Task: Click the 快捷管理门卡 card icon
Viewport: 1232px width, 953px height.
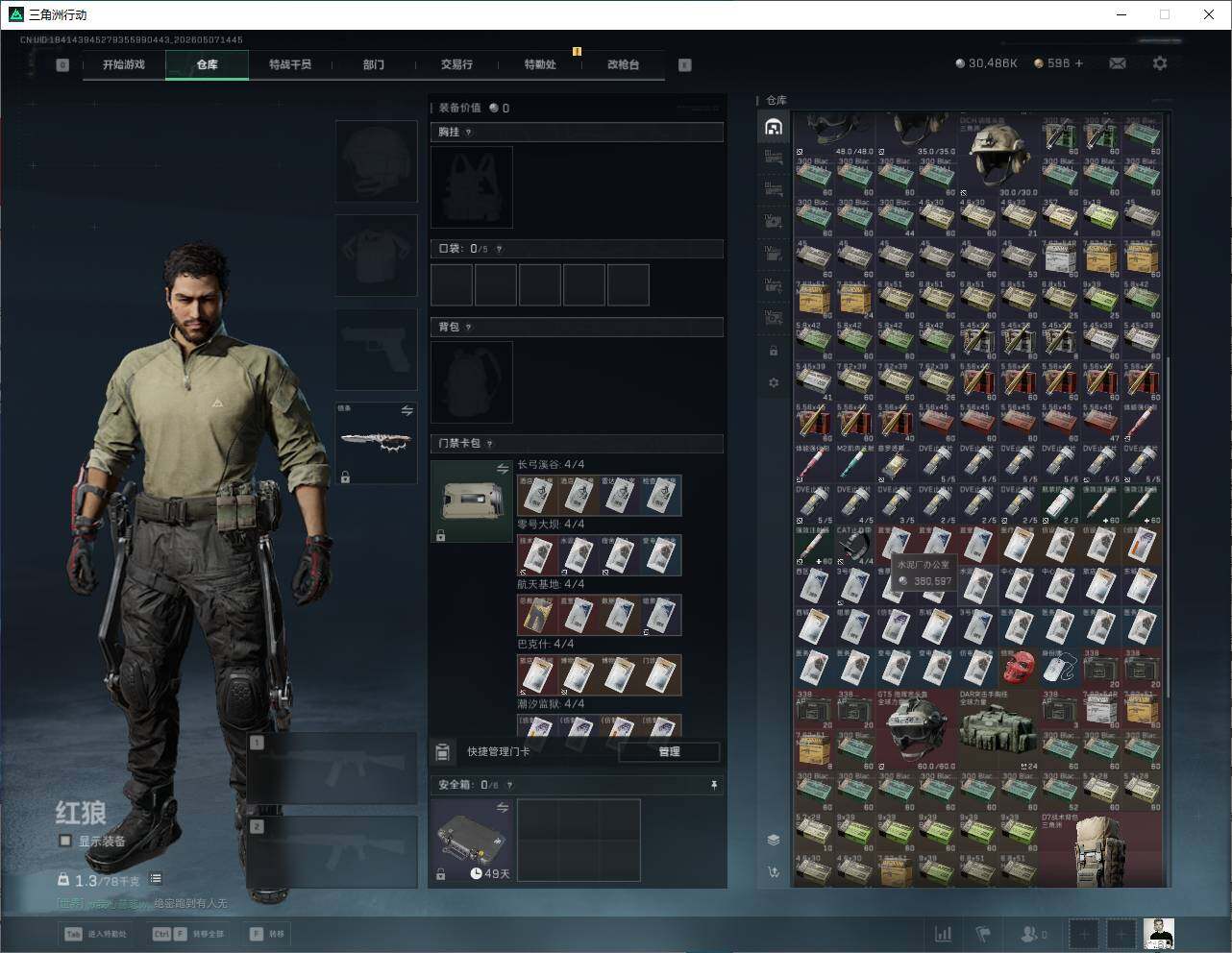Action: (443, 752)
